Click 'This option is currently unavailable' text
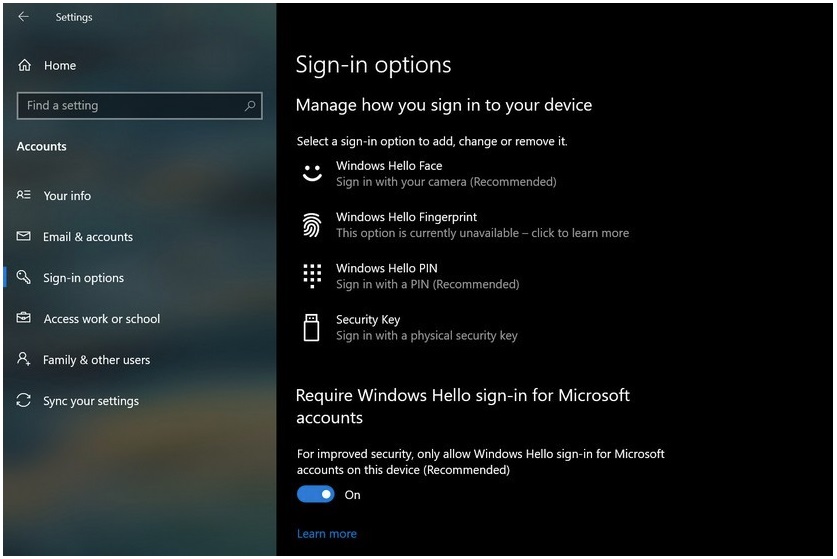The width and height of the screenshot is (837, 559). point(428,233)
